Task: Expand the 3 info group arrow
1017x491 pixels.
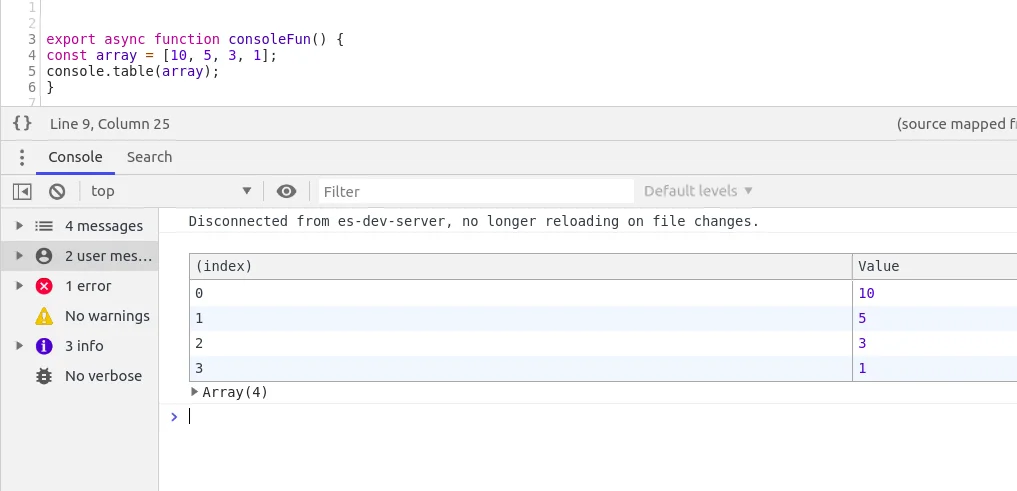Action: click(x=19, y=346)
